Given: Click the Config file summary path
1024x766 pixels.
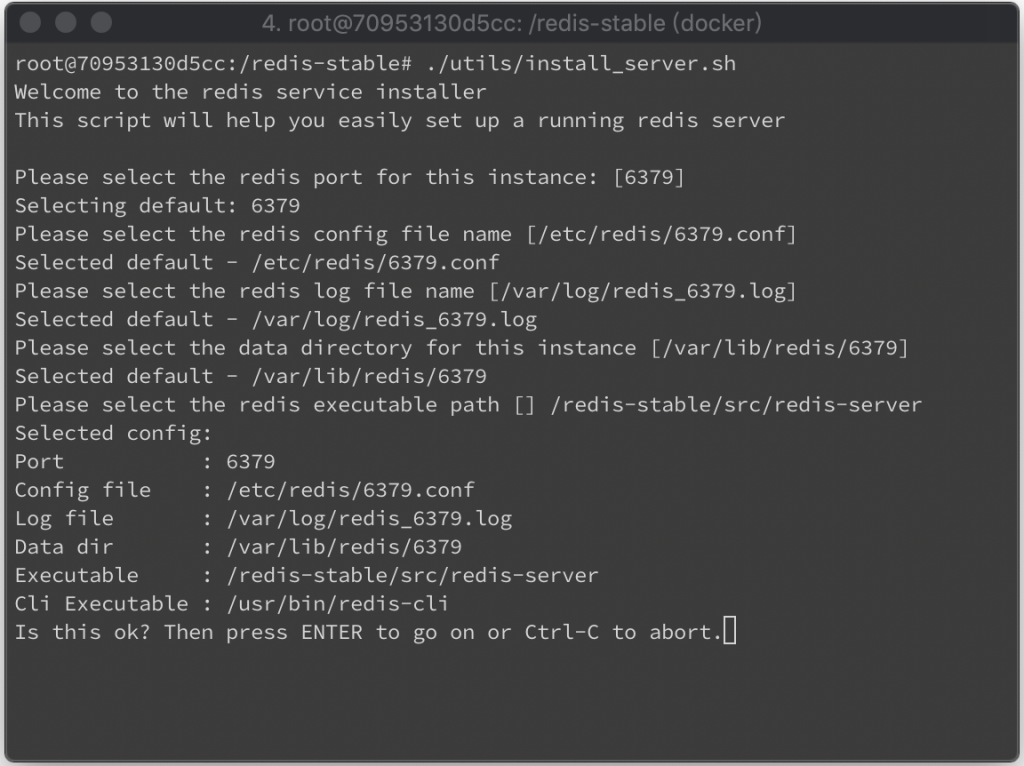Looking at the screenshot, I should point(351,490).
